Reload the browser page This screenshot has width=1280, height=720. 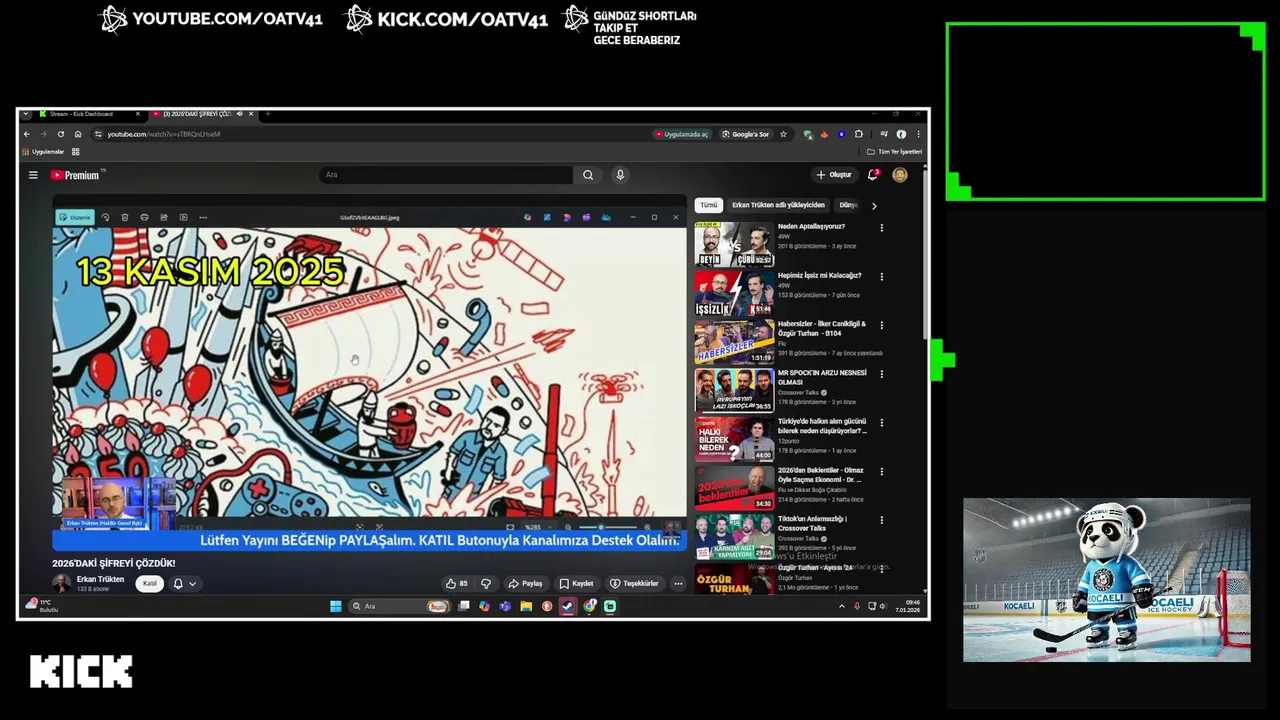[x=61, y=134]
